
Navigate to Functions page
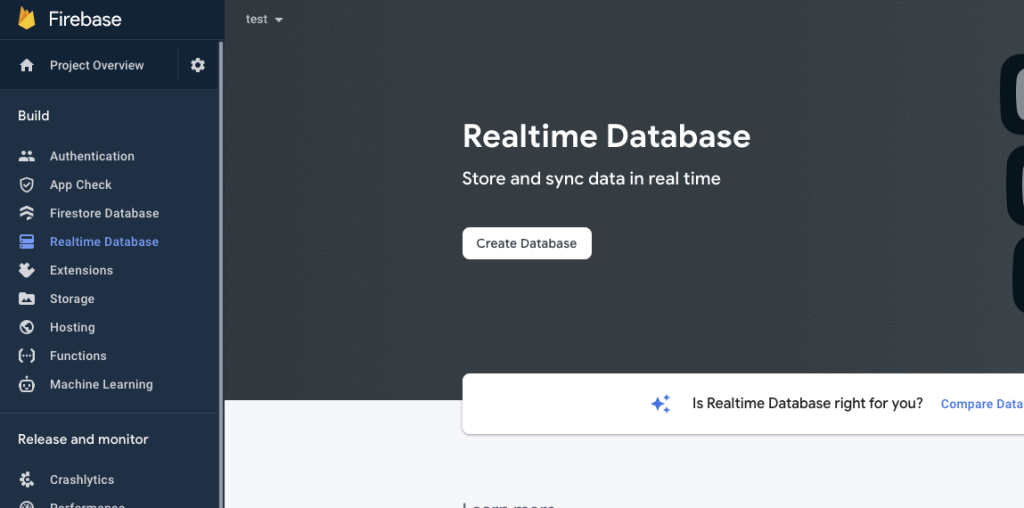(x=78, y=356)
